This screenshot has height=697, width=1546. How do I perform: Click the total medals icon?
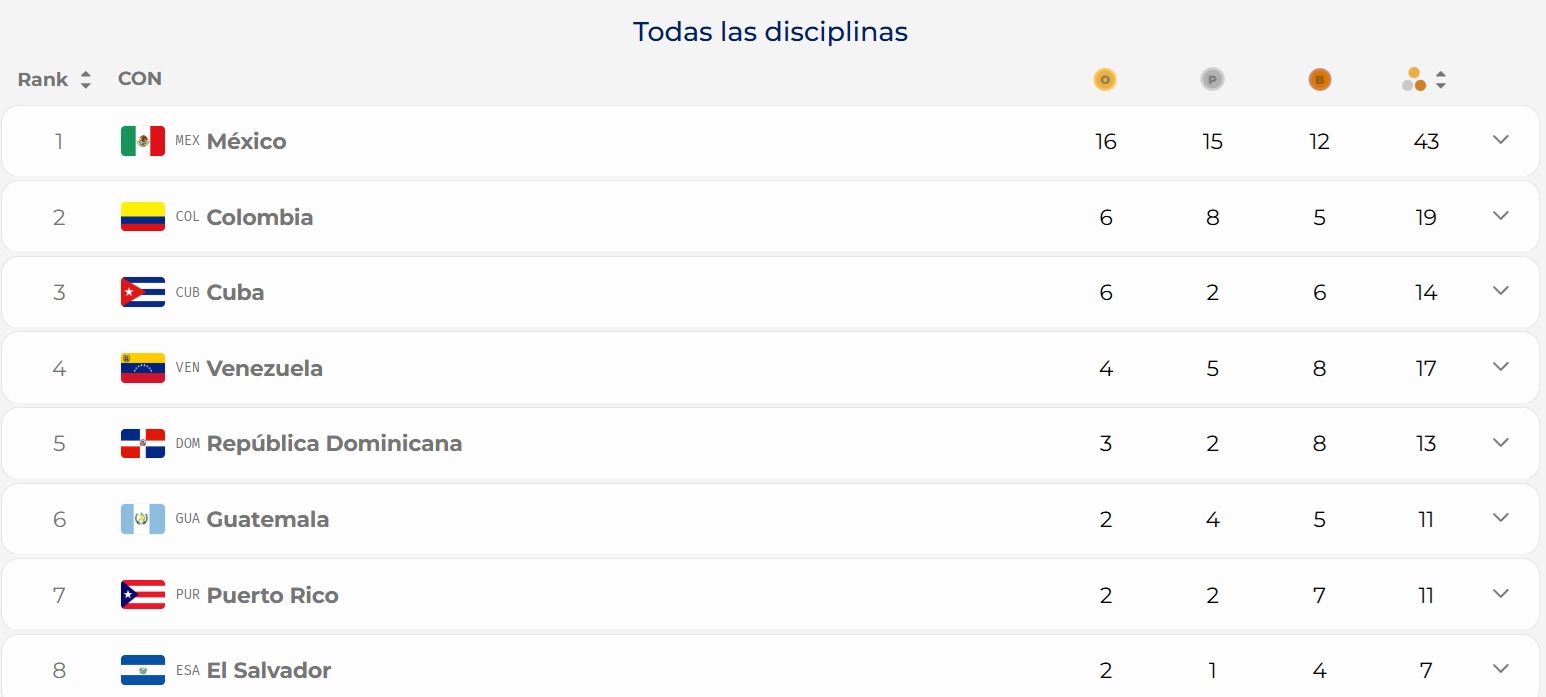pyautogui.click(x=1414, y=79)
